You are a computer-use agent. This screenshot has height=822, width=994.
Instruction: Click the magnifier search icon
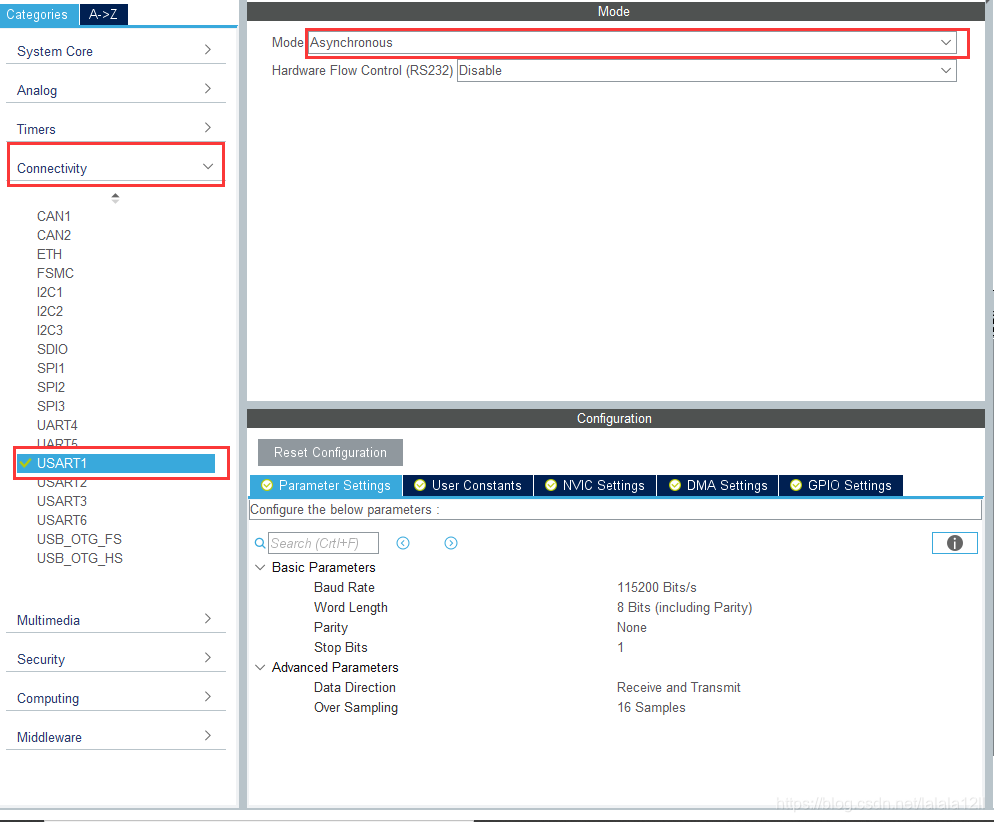tap(260, 543)
